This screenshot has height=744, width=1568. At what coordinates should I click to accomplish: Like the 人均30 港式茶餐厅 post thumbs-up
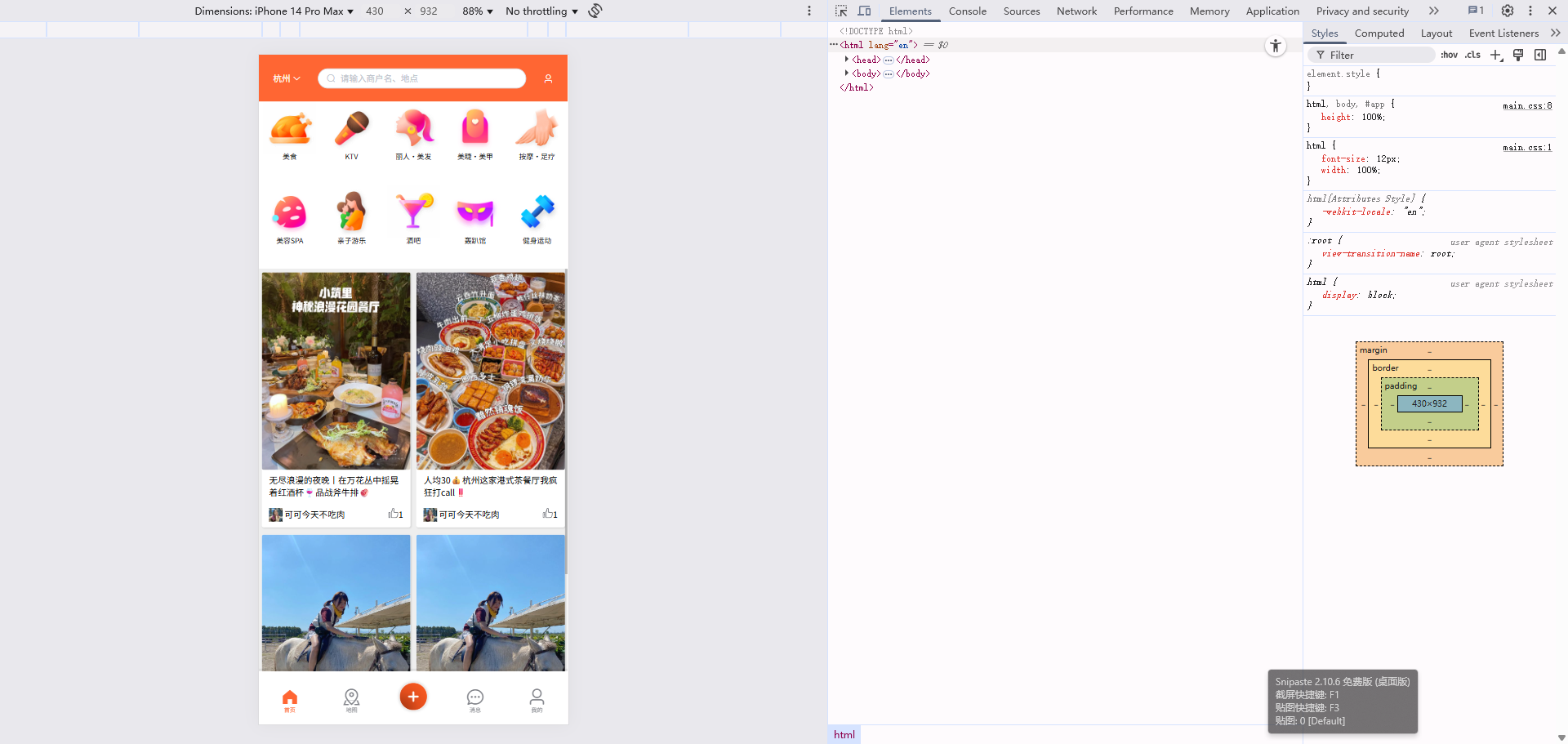coord(550,514)
